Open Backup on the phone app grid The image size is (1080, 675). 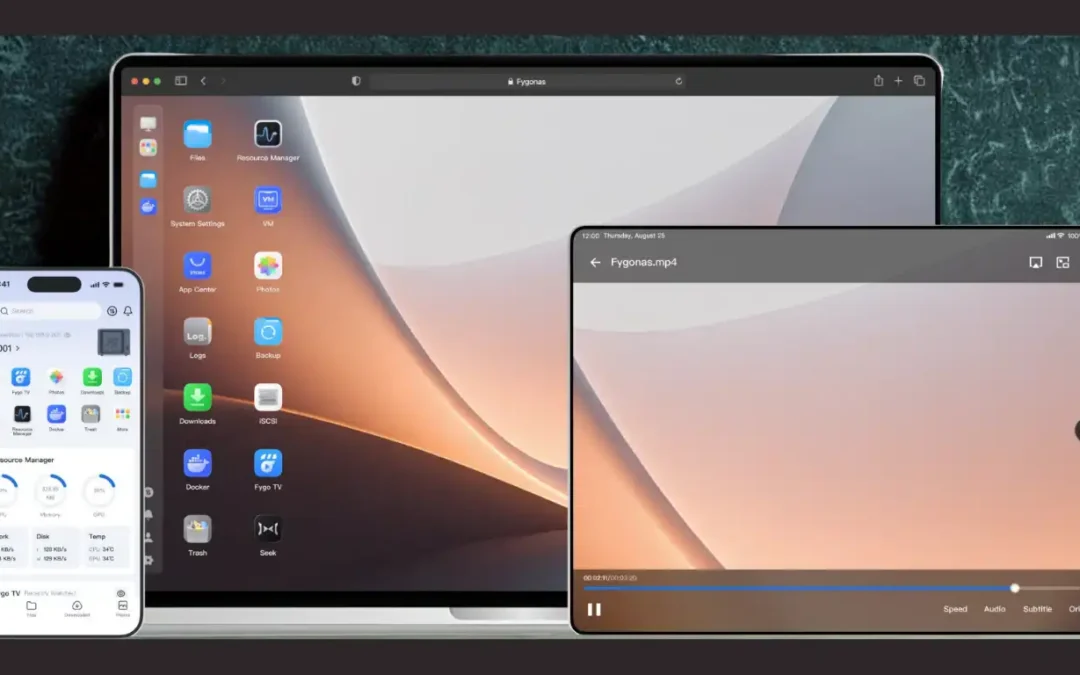coord(123,377)
